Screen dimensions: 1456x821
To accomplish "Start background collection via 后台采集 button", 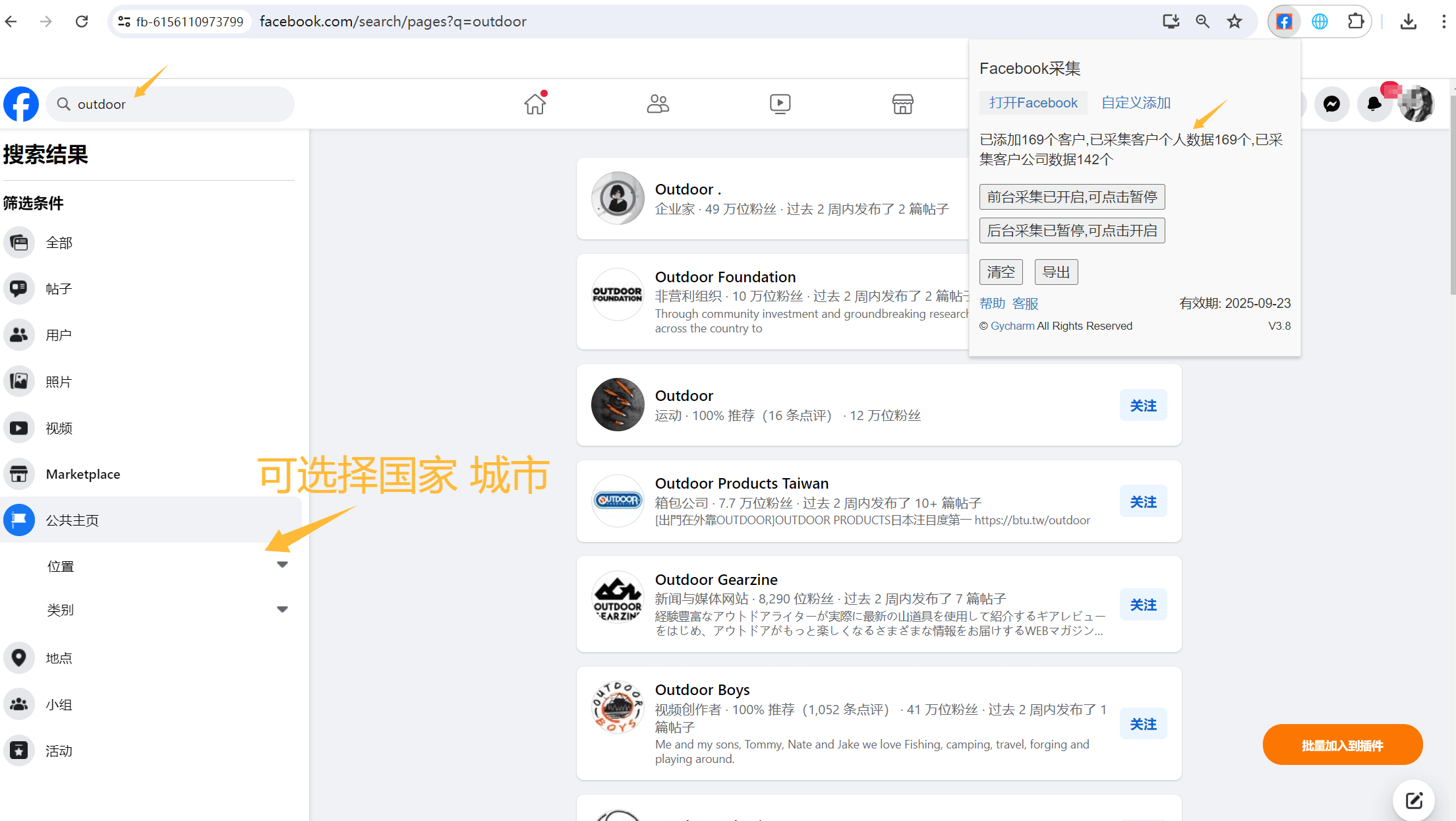I will (1072, 231).
